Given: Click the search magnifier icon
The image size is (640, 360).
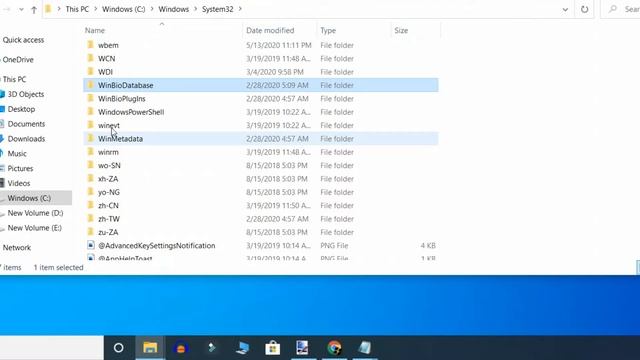Looking at the screenshot, I should pos(613,9).
